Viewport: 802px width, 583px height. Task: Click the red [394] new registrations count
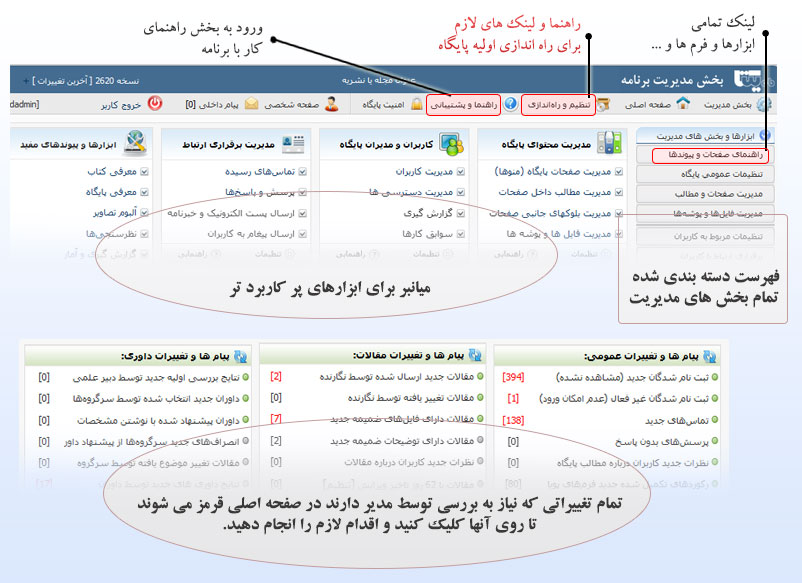(514, 377)
